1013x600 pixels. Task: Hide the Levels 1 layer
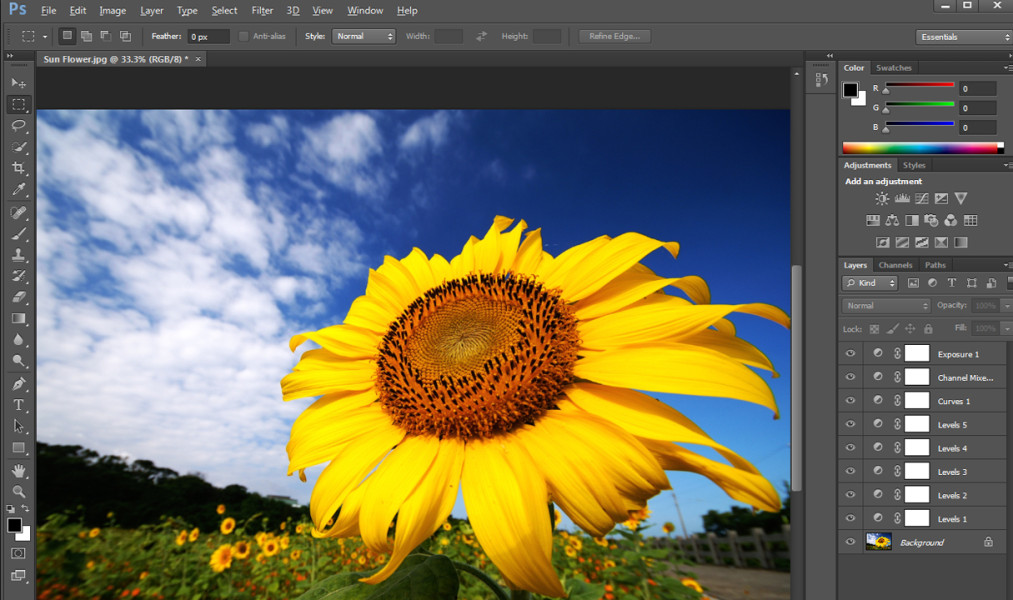point(850,518)
